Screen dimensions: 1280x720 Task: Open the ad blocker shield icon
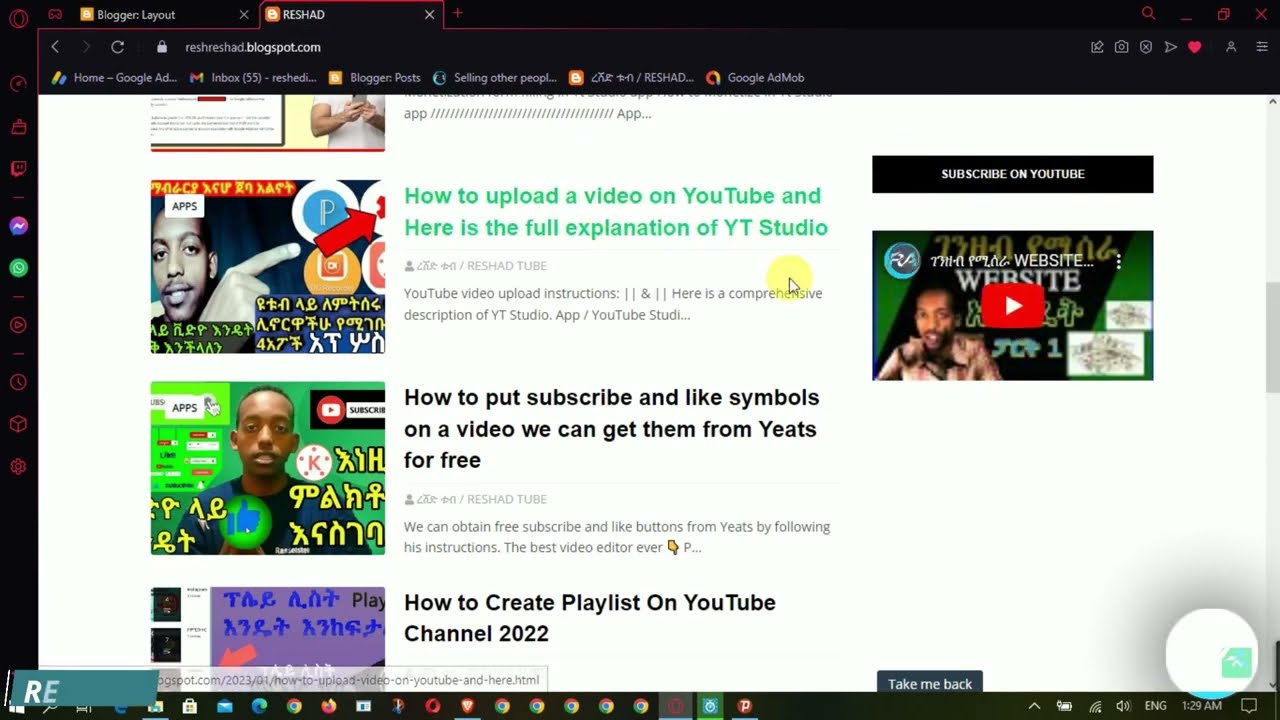1146,47
